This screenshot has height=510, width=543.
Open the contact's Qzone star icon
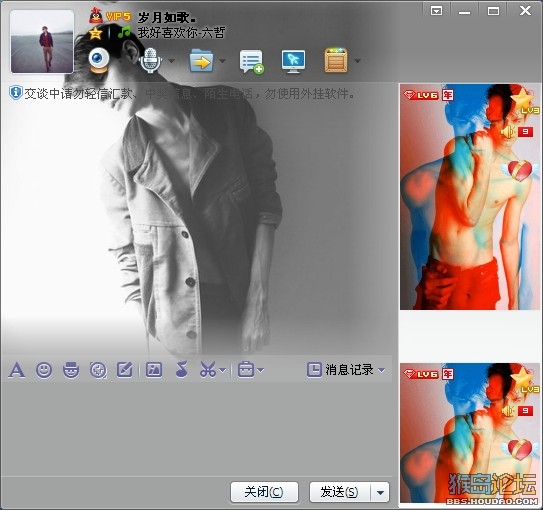95,33
